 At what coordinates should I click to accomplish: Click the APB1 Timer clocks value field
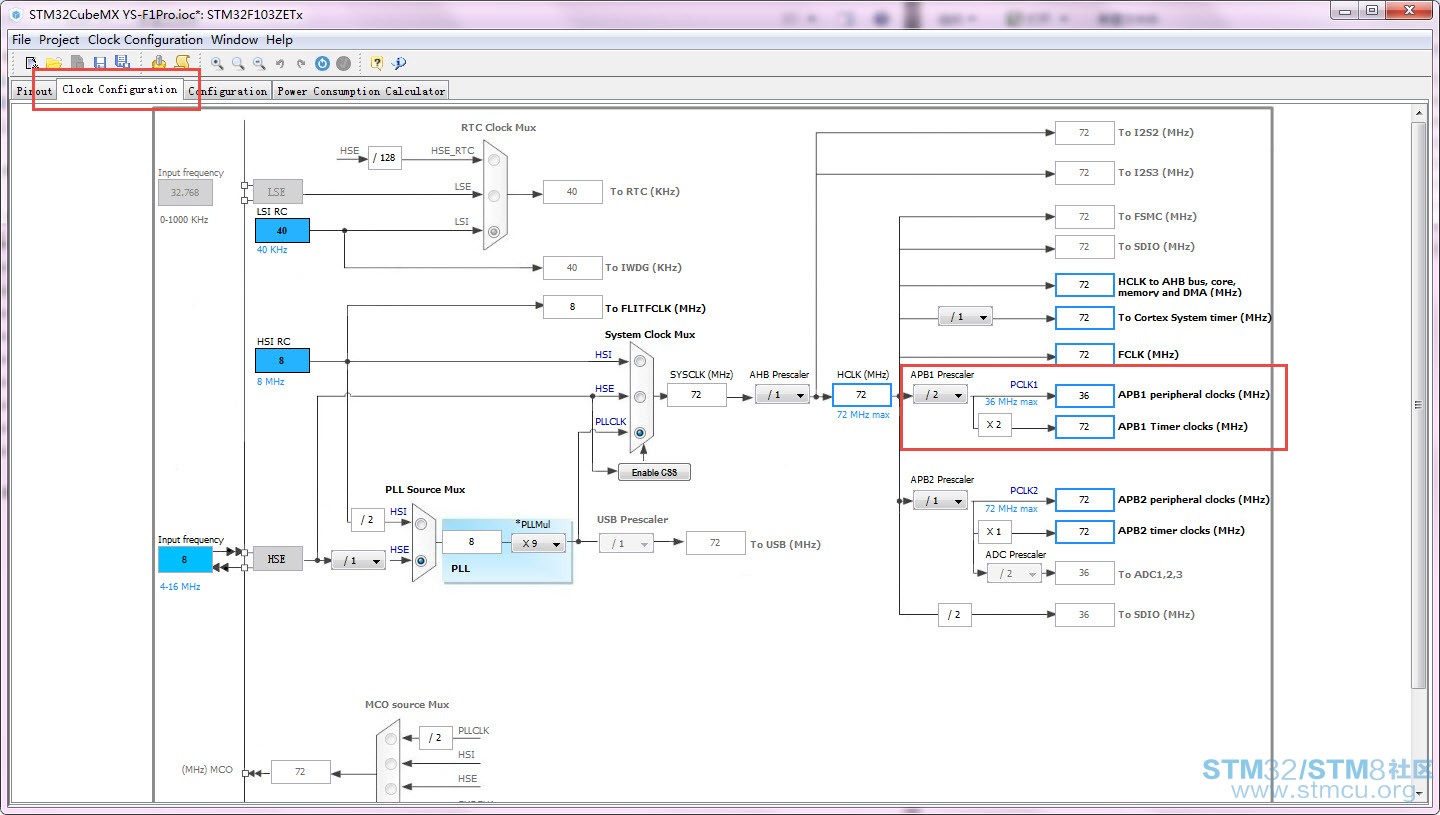tap(1084, 427)
